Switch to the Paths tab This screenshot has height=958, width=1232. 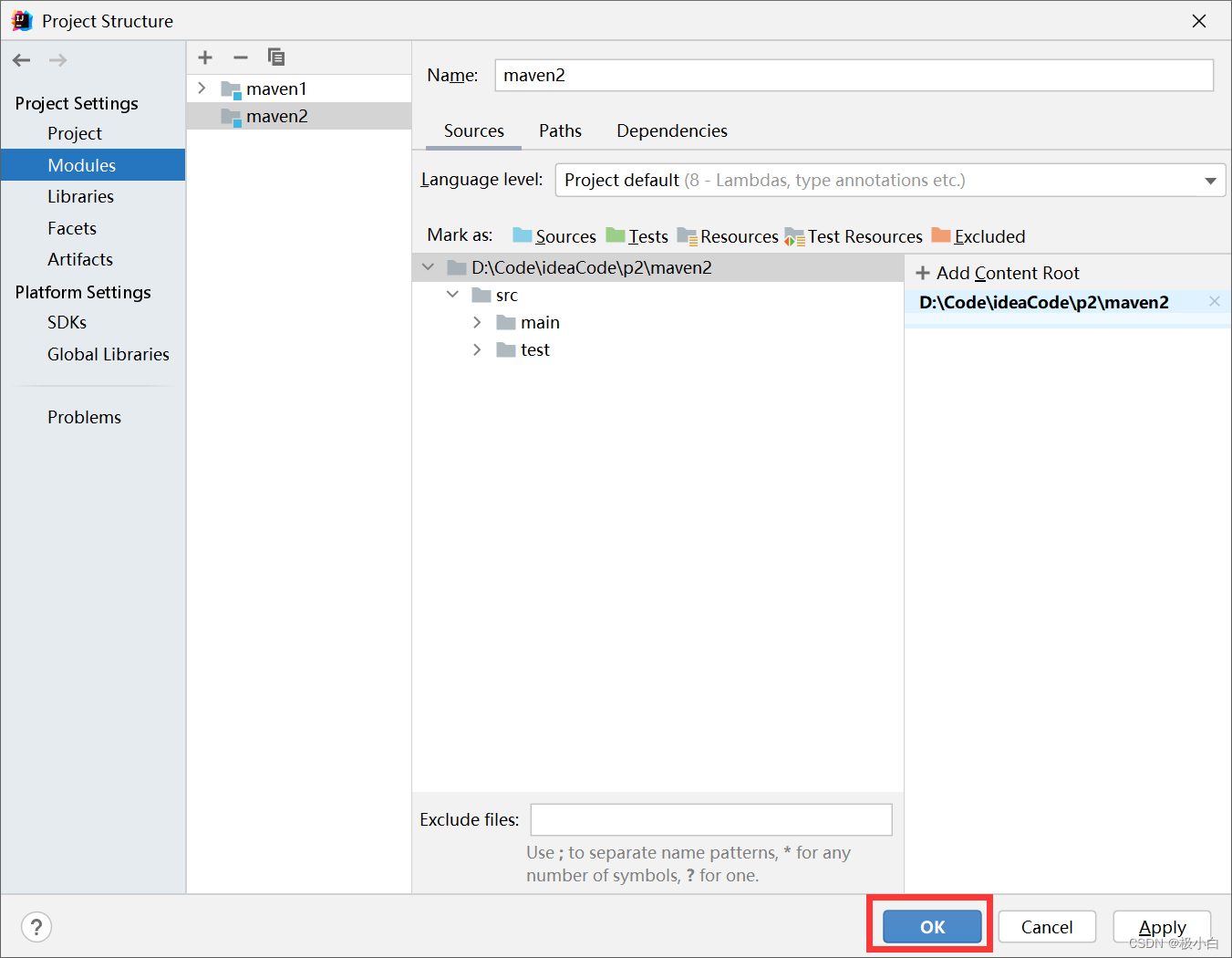click(x=561, y=131)
